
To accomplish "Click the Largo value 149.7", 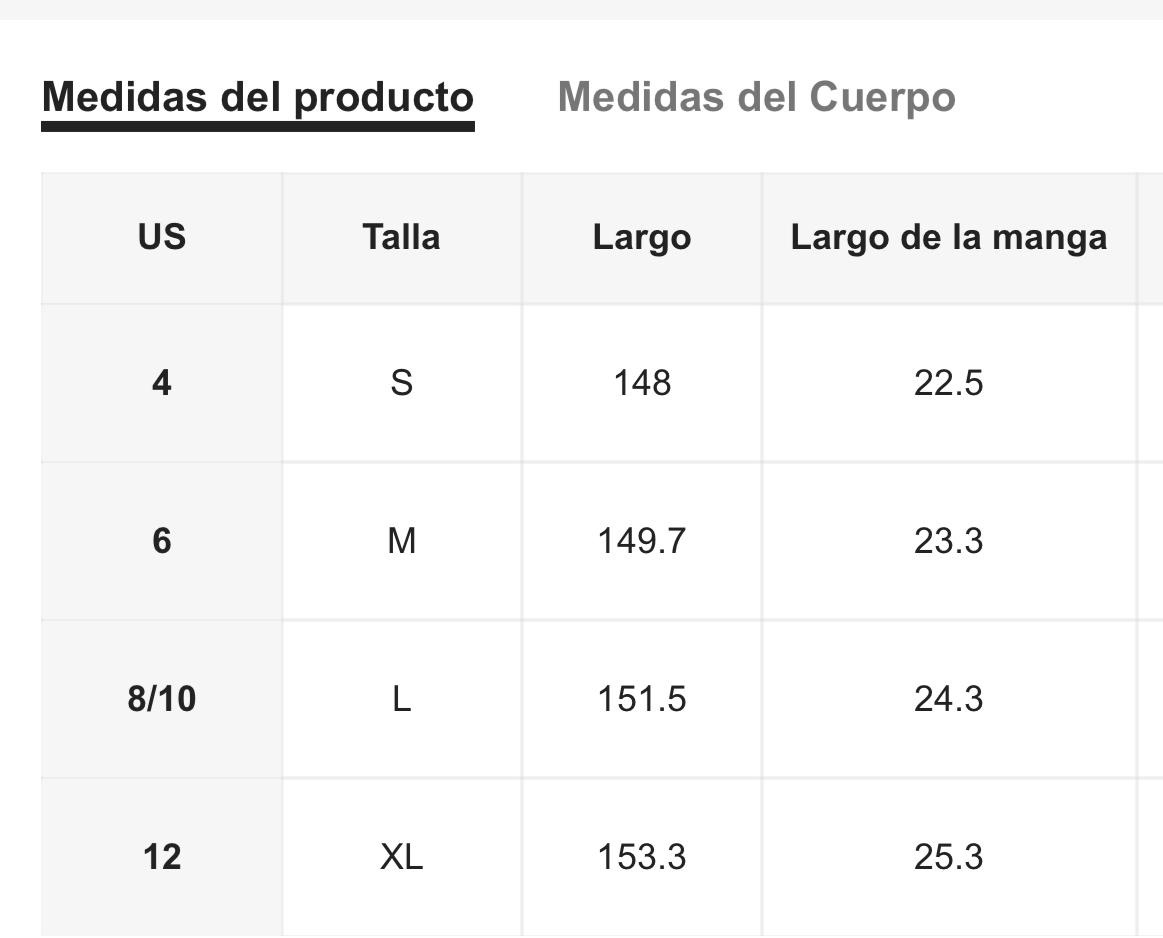I will click(642, 541).
